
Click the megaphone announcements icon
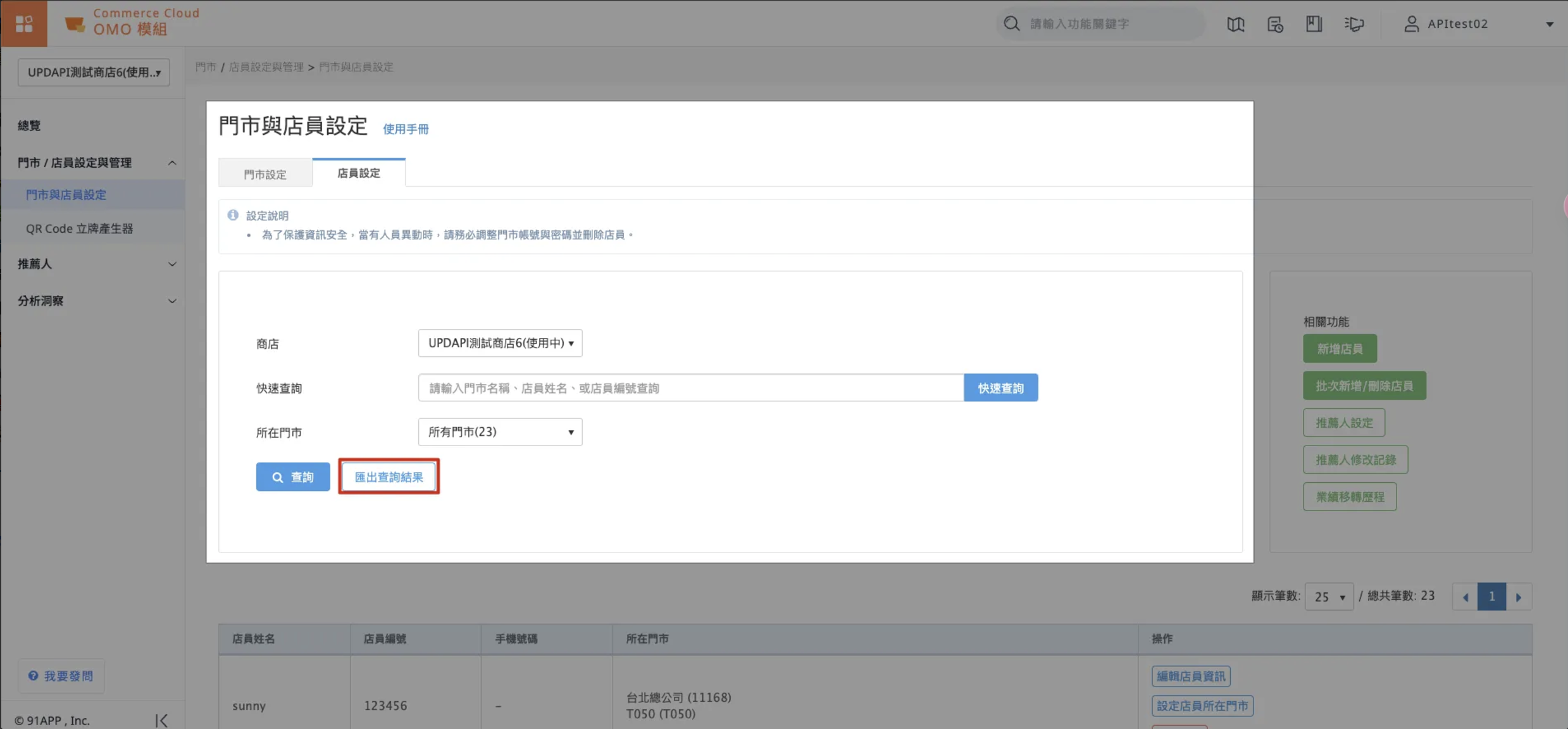click(1353, 24)
